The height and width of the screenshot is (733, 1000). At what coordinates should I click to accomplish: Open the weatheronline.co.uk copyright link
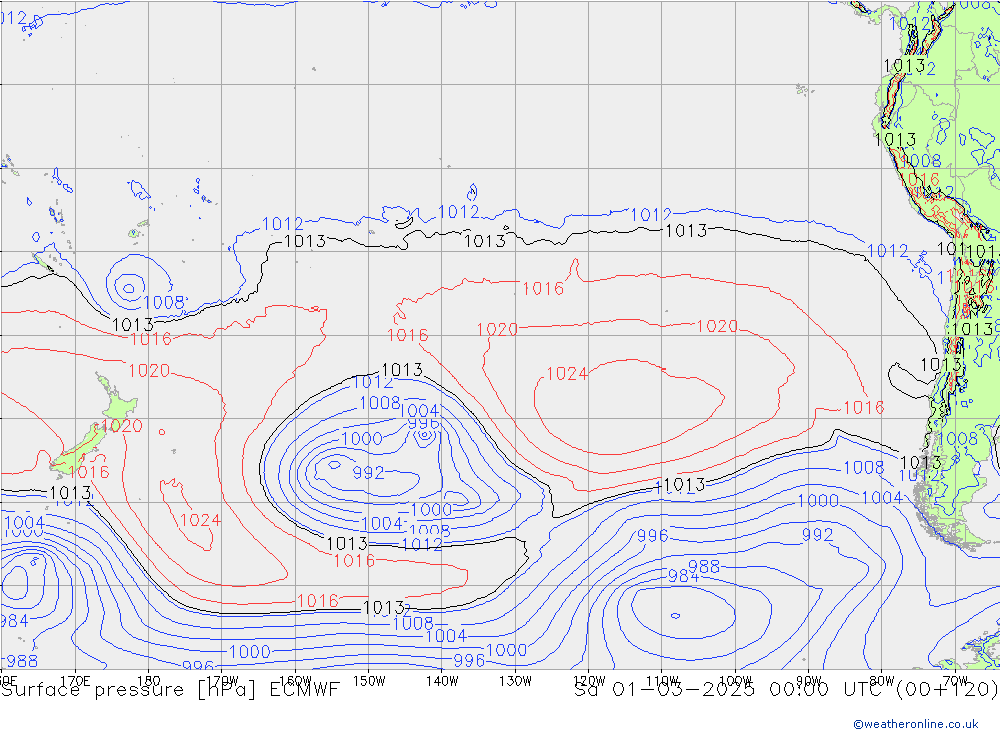916,724
